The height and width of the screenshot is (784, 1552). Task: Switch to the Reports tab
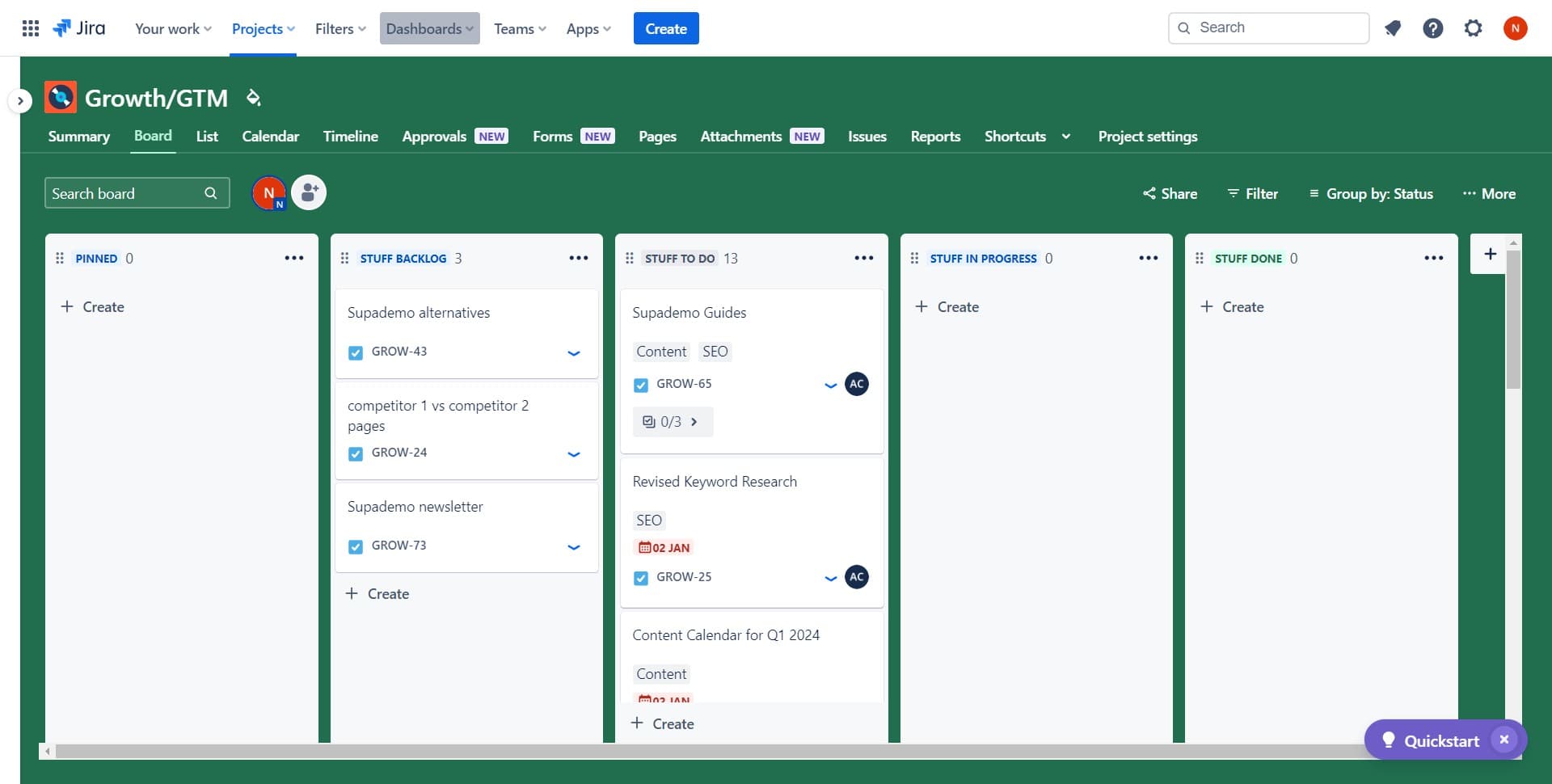[x=935, y=136]
